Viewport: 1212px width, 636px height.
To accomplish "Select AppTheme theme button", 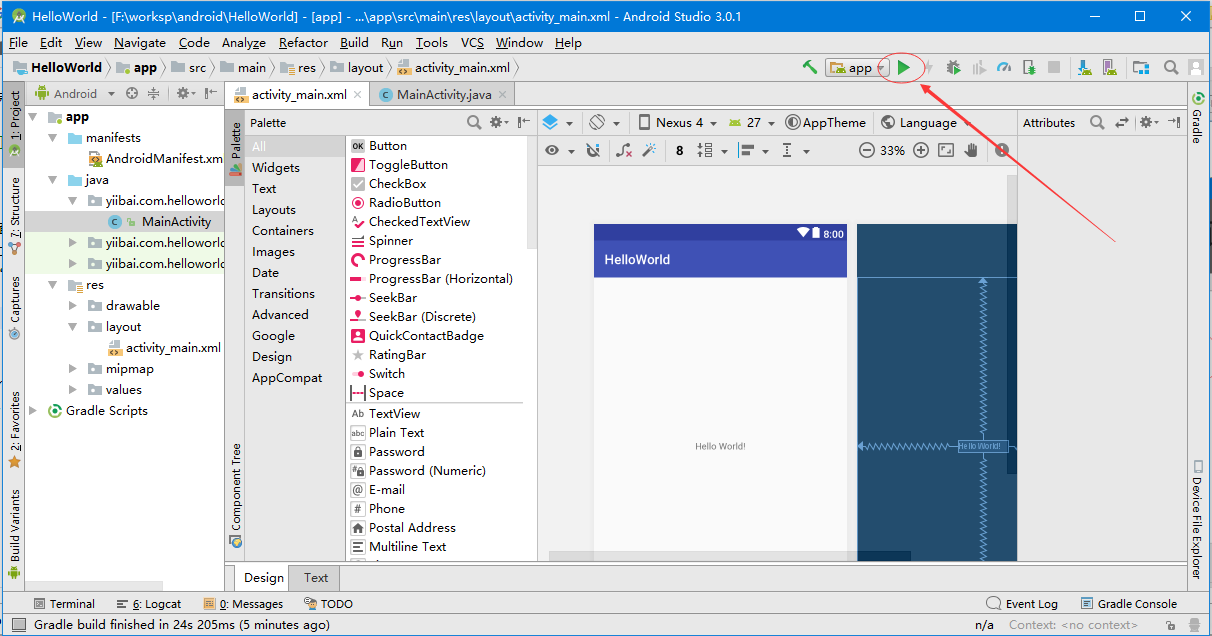I will click(826, 122).
